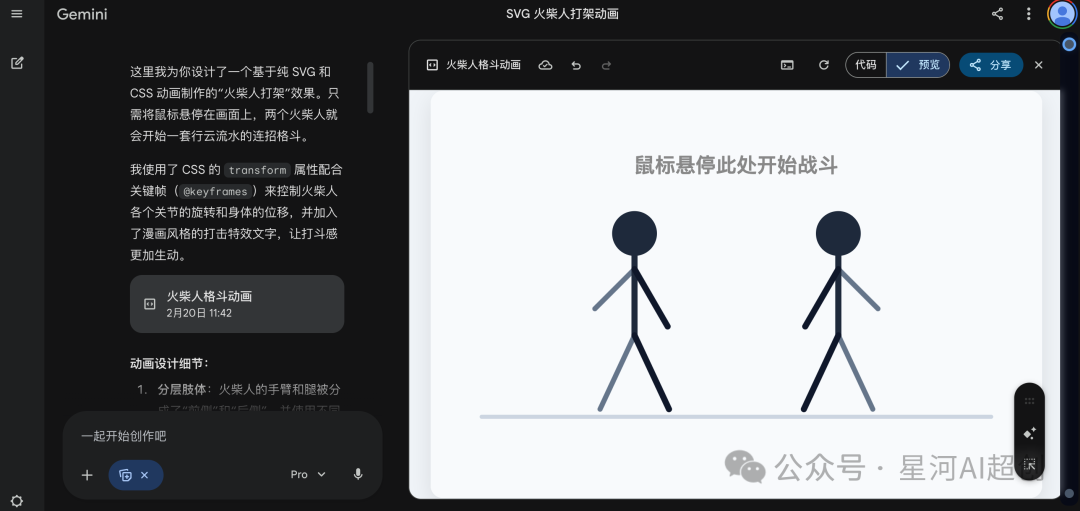The height and width of the screenshot is (511, 1080).
Task: Open settings gear in sidebar
Action: coord(16,500)
